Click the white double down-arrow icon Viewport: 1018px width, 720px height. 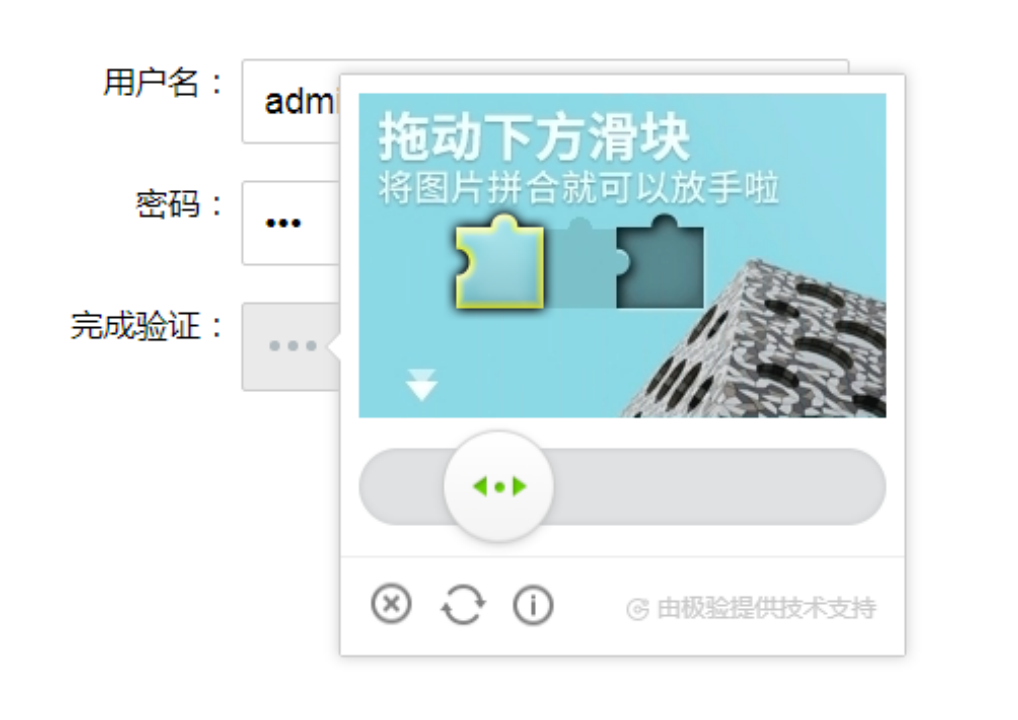click(x=421, y=384)
